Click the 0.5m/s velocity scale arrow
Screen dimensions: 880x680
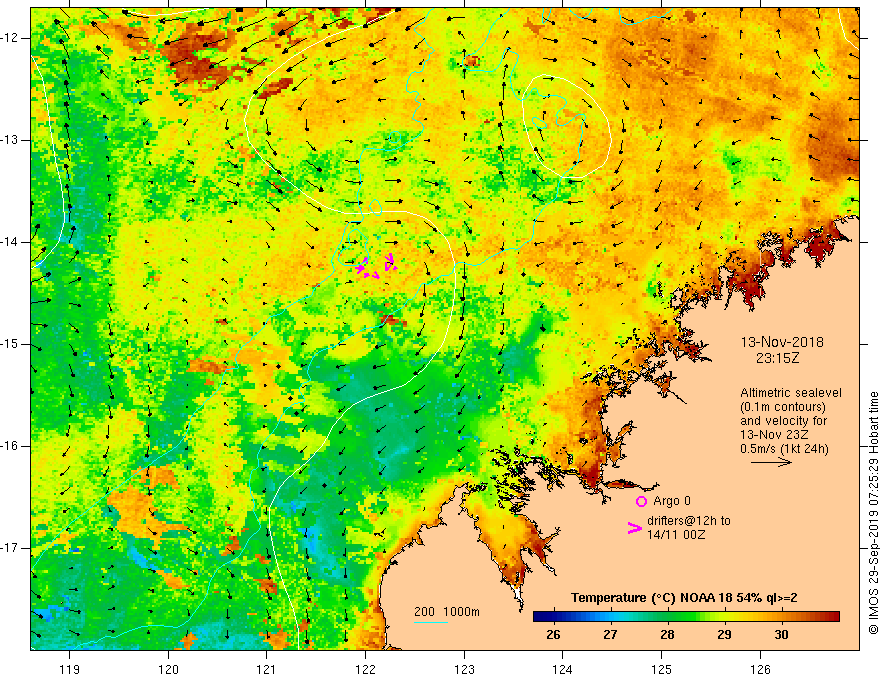coord(771,462)
